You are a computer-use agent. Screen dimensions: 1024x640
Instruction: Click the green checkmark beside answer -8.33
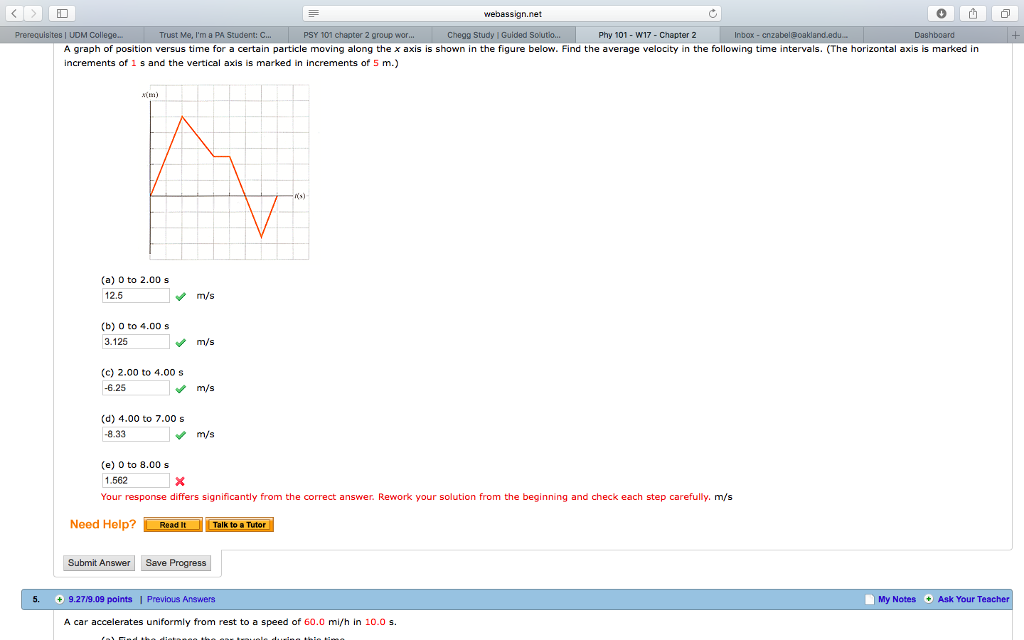coord(181,434)
